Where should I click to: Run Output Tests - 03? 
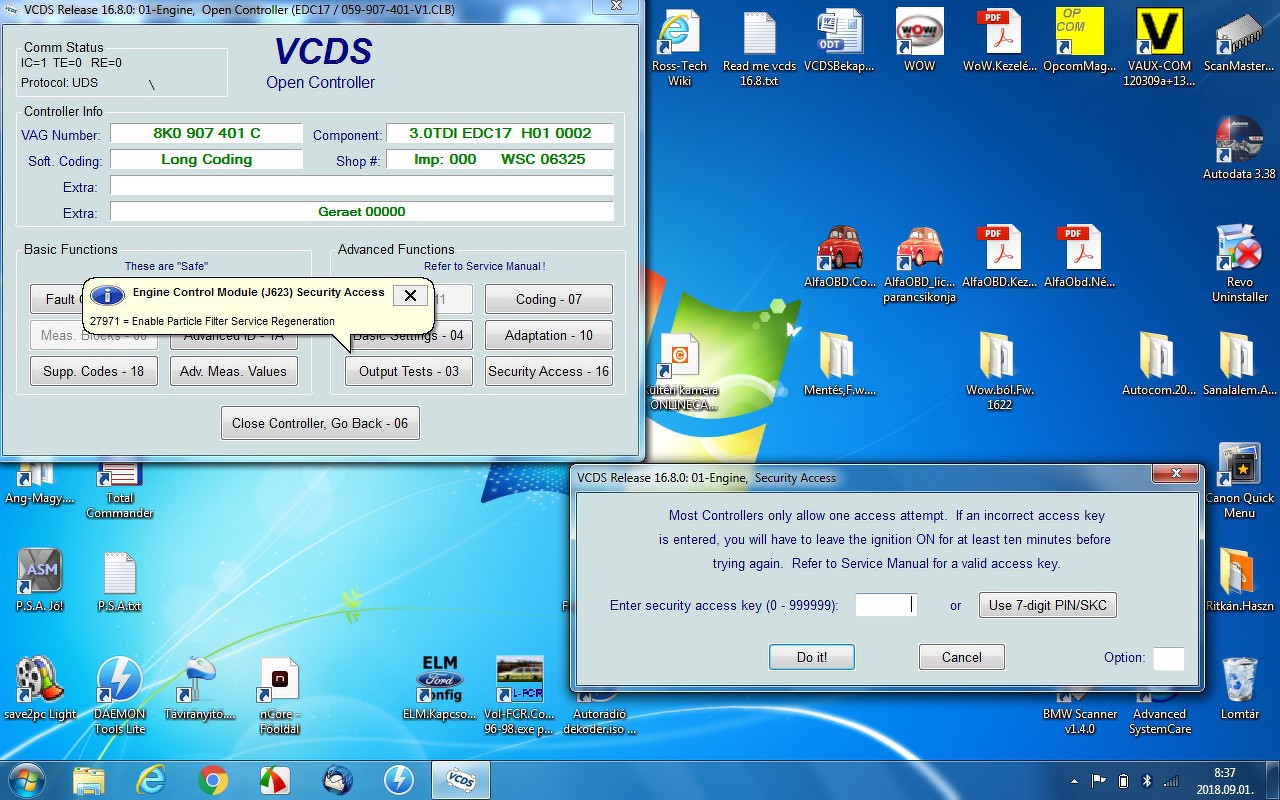[409, 371]
